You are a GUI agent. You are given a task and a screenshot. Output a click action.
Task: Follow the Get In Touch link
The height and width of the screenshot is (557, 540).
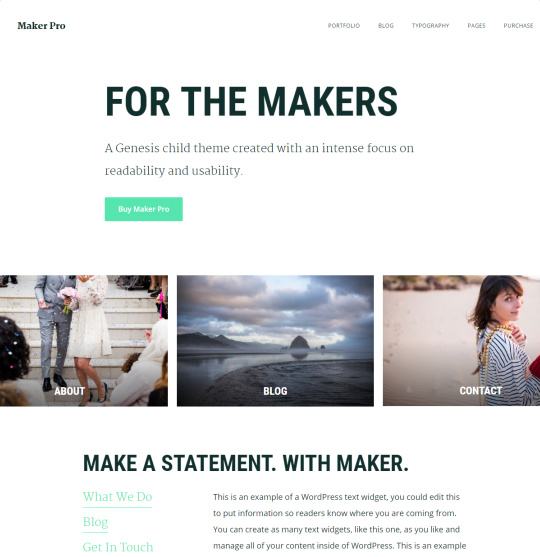(118, 547)
